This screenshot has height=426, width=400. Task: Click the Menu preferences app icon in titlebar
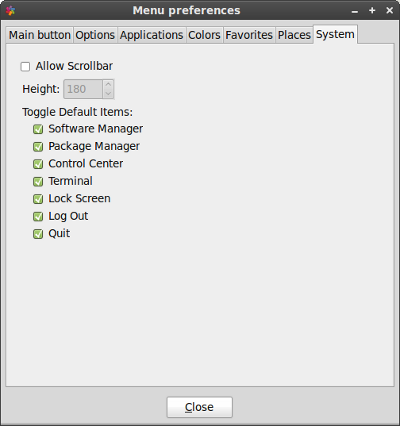[10, 11]
